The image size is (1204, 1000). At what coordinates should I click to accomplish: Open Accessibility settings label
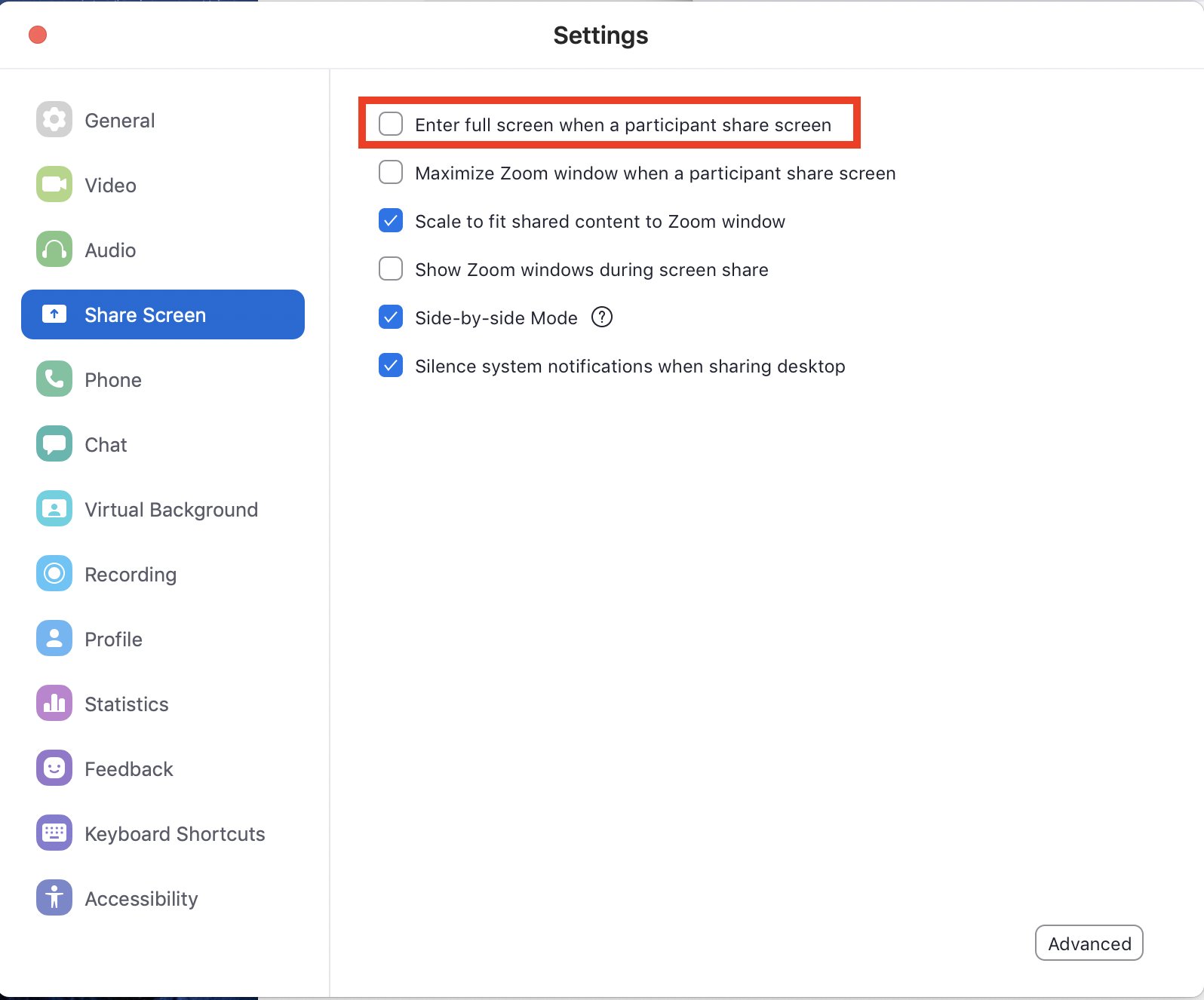[141, 899]
